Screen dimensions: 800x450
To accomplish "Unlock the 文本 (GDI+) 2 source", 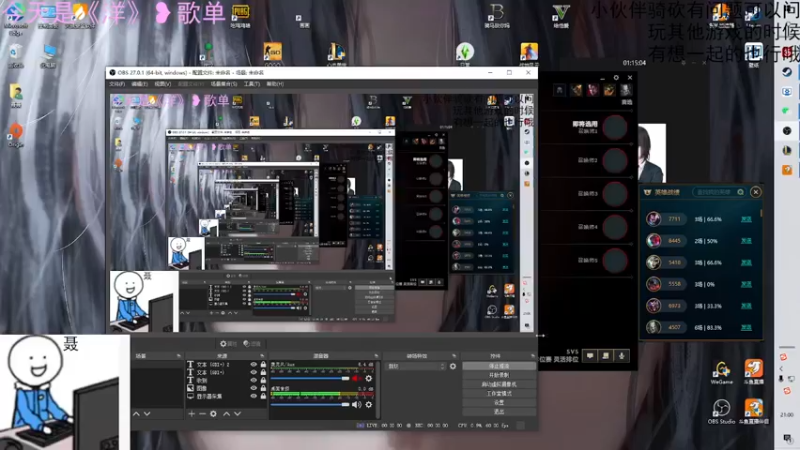I will pyautogui.click(x=263, y=364).
